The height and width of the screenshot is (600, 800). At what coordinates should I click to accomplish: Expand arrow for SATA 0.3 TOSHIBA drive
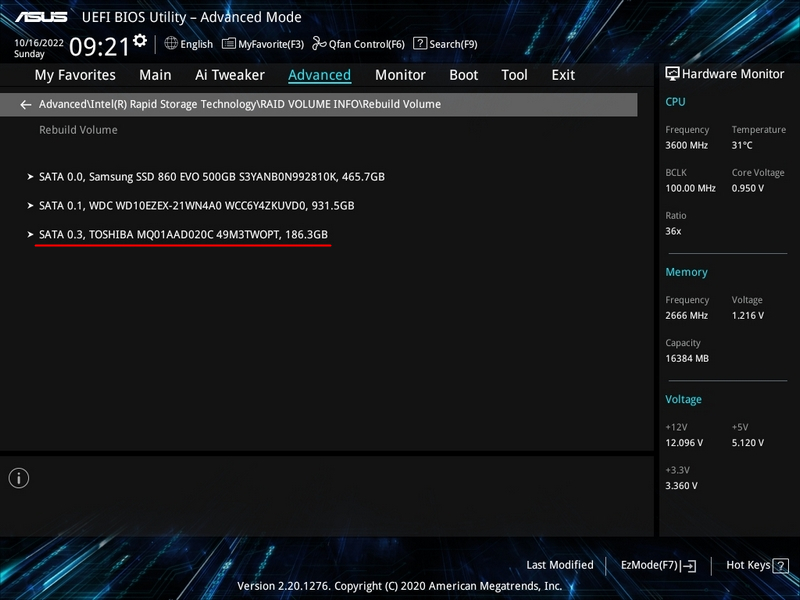tap(31, 235)
